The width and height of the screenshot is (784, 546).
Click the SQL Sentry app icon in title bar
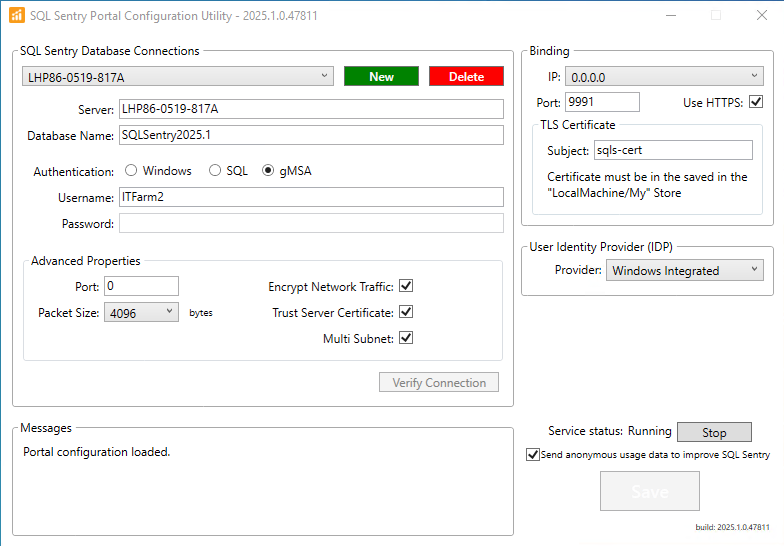(x=16, y=15)
